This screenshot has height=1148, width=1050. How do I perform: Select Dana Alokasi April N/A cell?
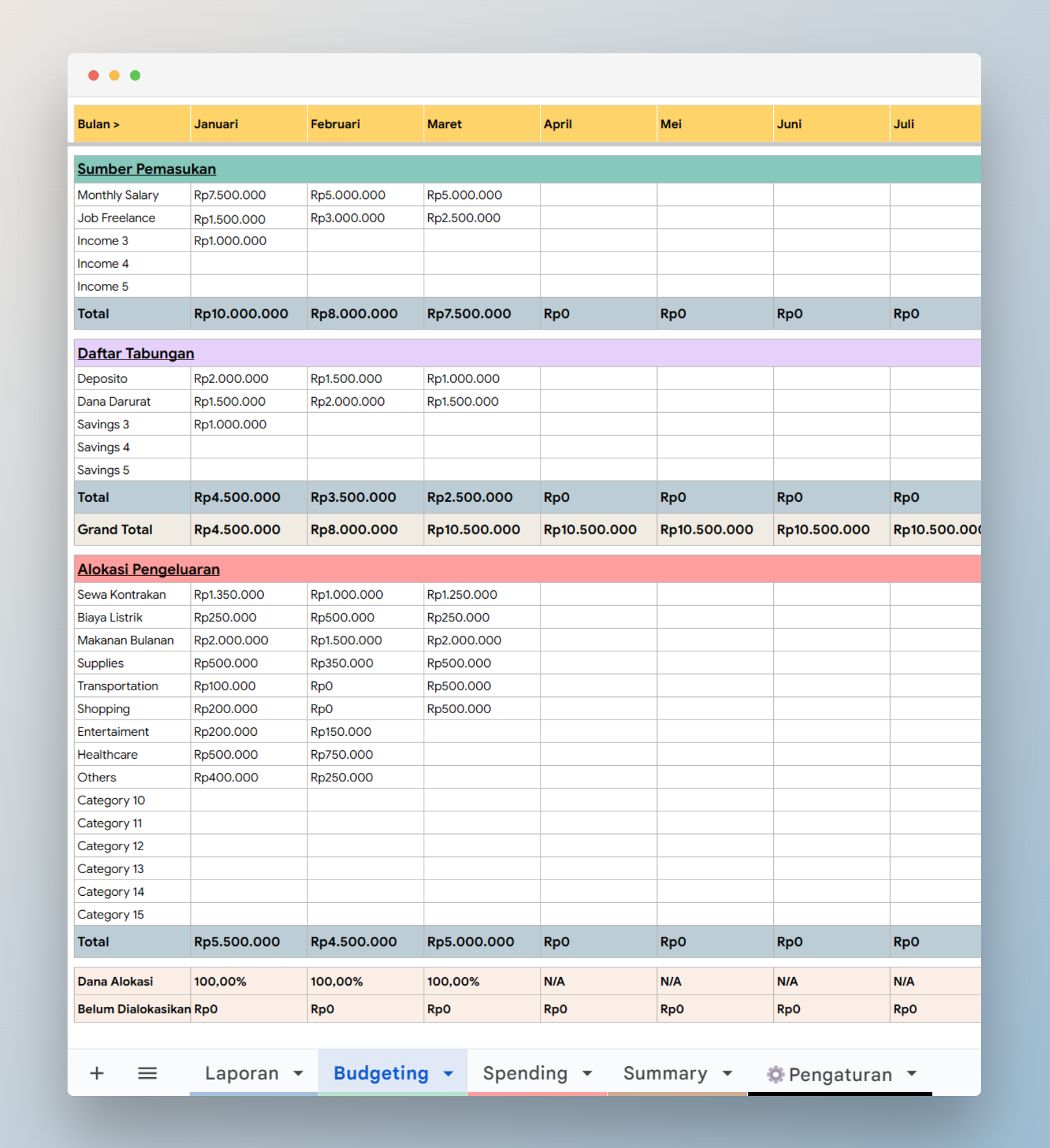point(598,982)
